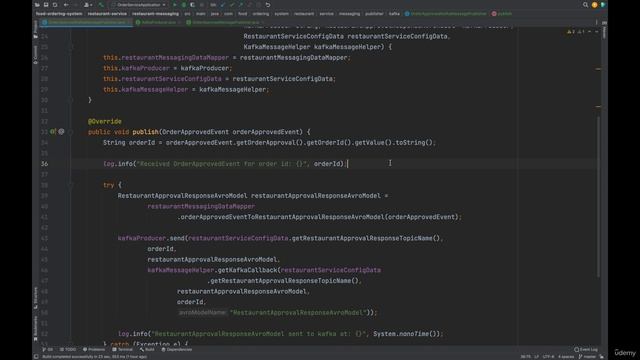Navigate back with the left arrow
Screen dimensions: 640x360
tap(66, 5)
